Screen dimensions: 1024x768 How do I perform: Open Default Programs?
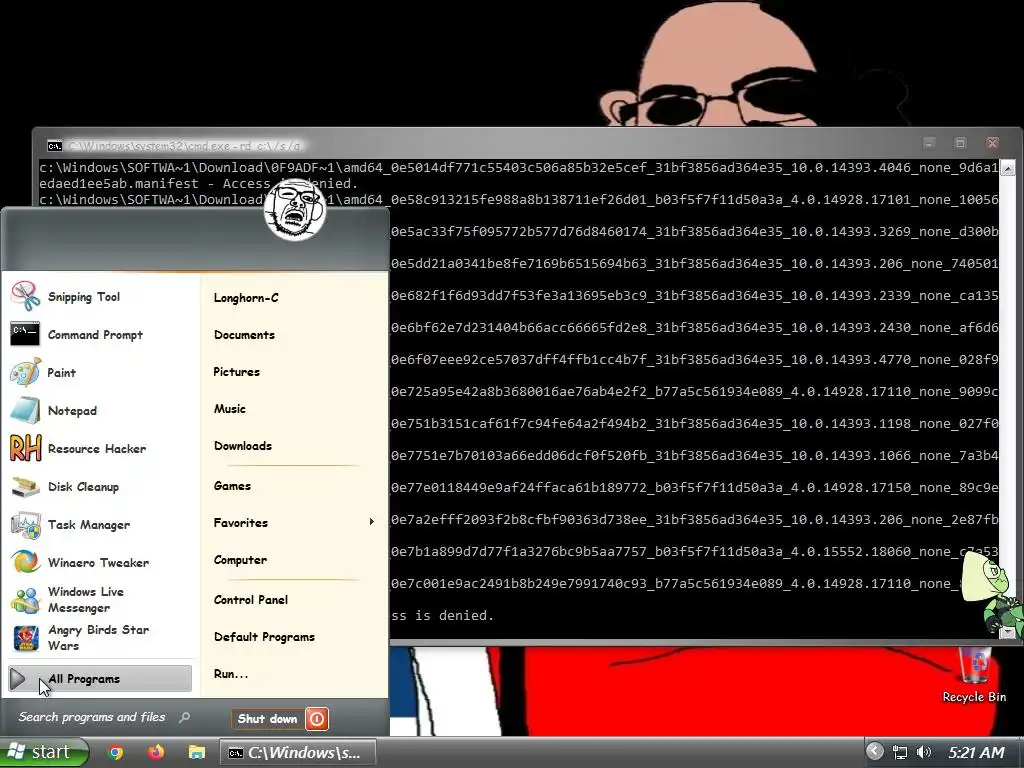pos(264,637)
